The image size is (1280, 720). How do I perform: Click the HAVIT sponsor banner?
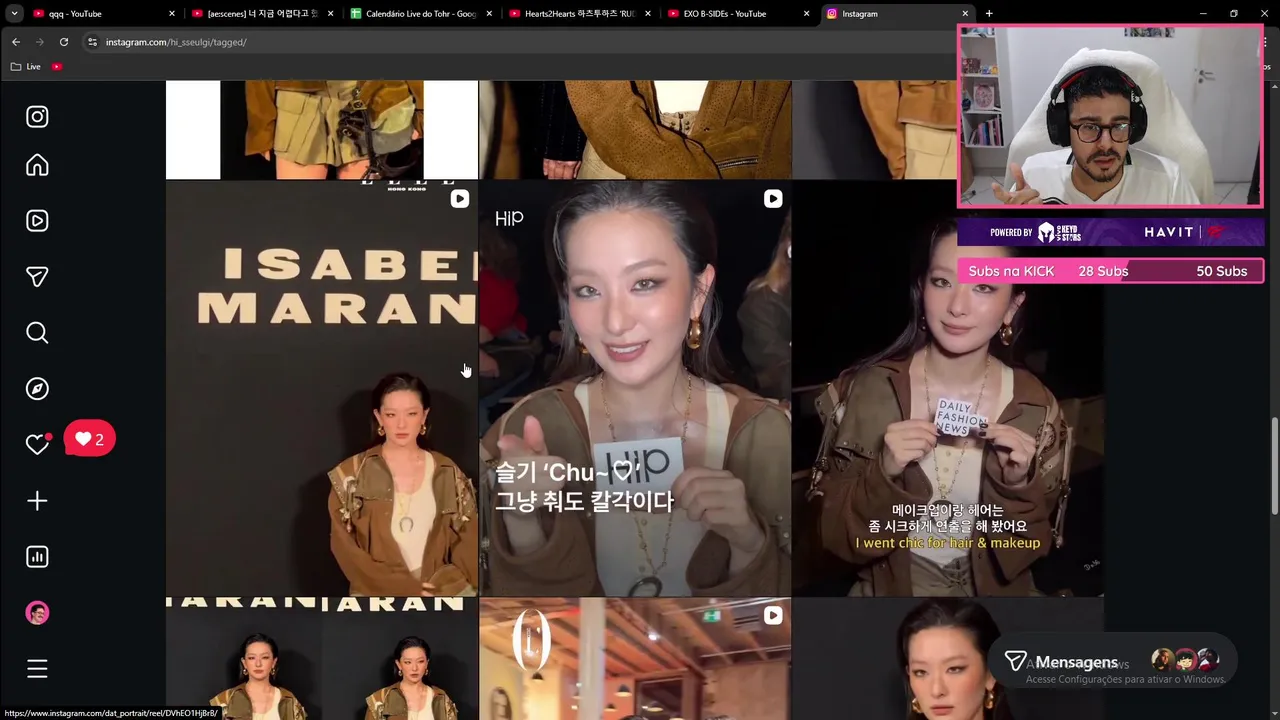[x=1110, y=232]
